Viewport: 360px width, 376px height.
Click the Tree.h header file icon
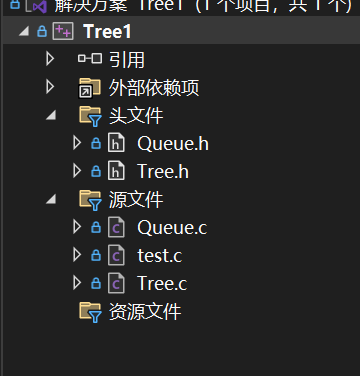click(116, 171)
